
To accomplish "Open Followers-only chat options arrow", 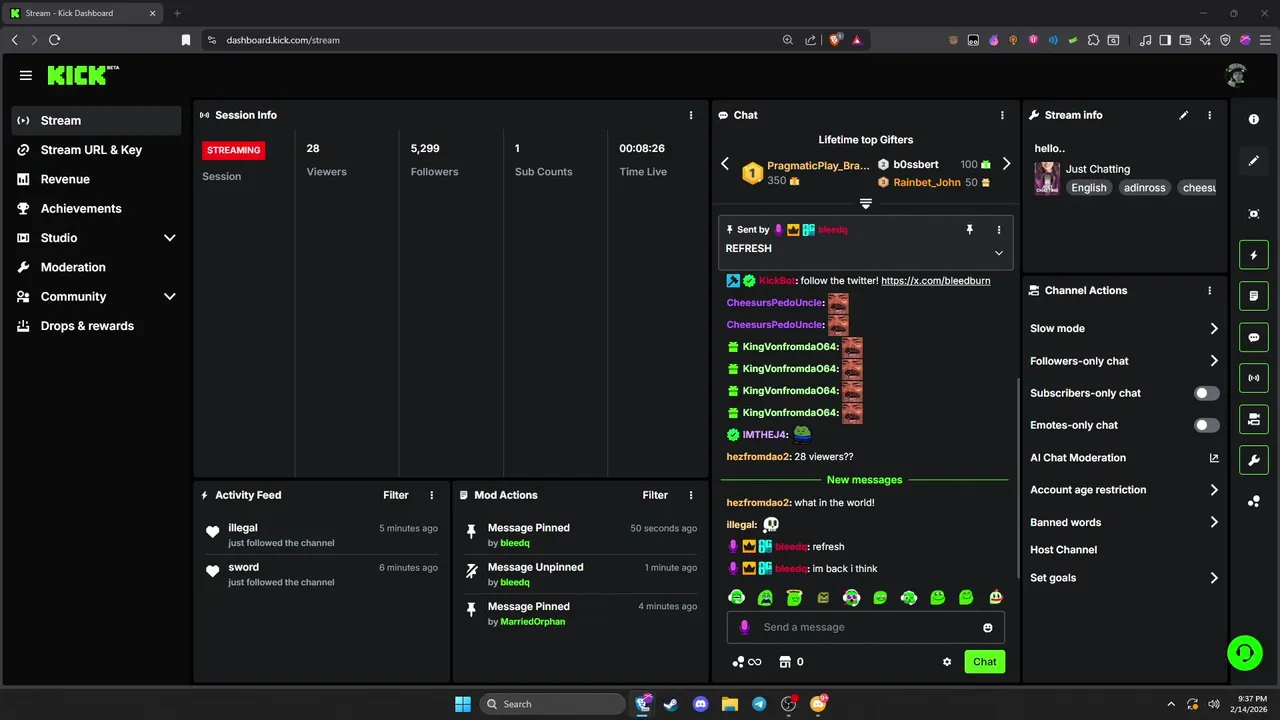I will 1214,361.
